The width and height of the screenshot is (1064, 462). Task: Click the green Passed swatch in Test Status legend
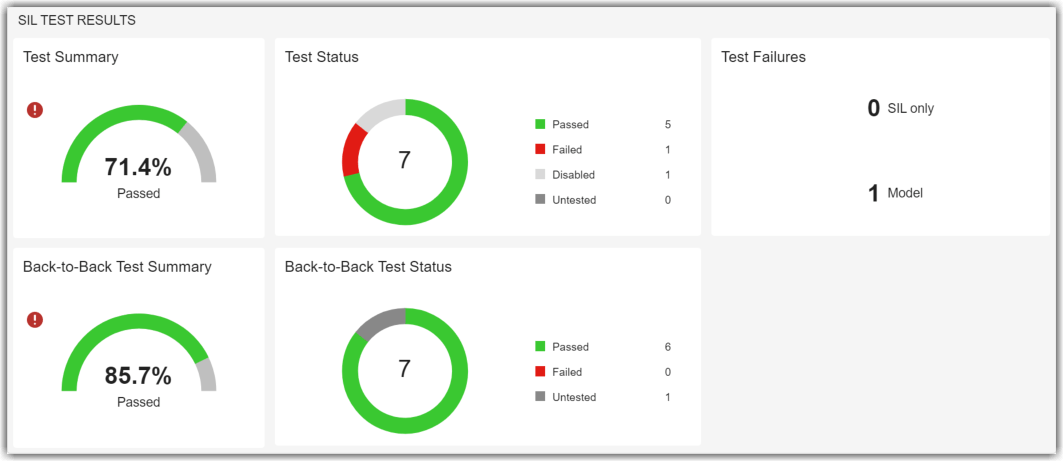tap(540, 125)
